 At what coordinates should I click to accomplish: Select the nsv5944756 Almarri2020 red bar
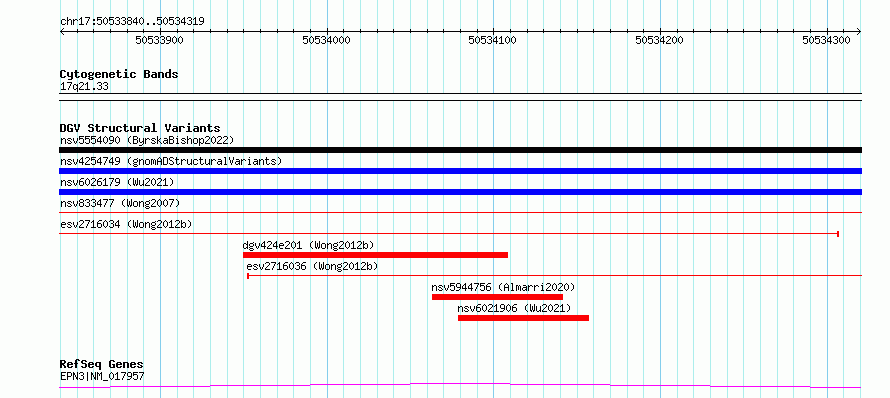(497, 297)
